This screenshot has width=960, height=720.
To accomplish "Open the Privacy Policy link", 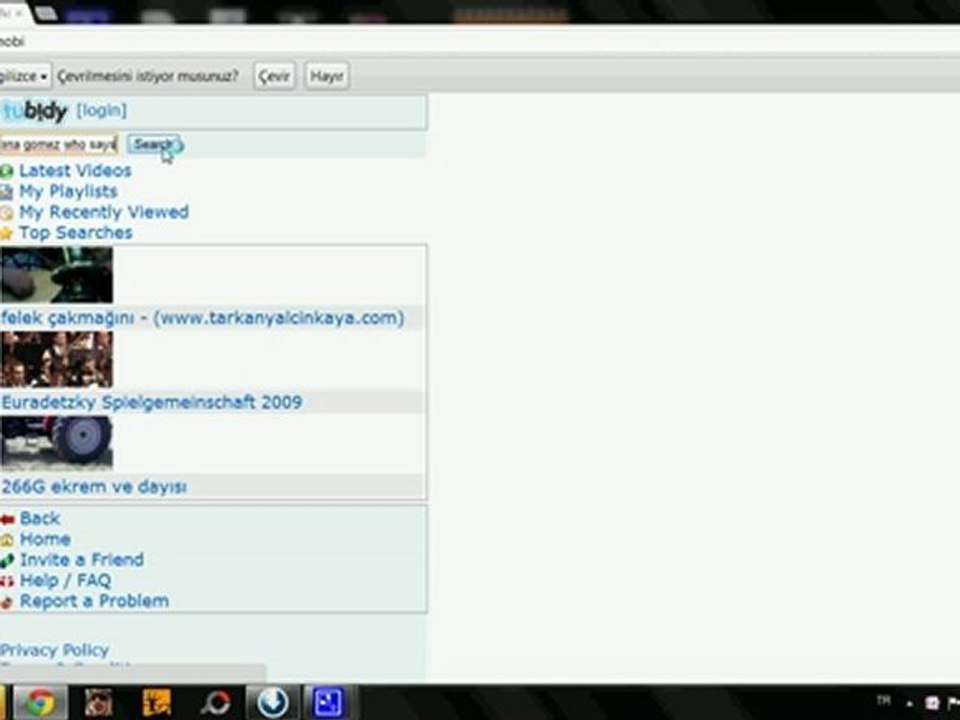I will click(x=54, y=650).
